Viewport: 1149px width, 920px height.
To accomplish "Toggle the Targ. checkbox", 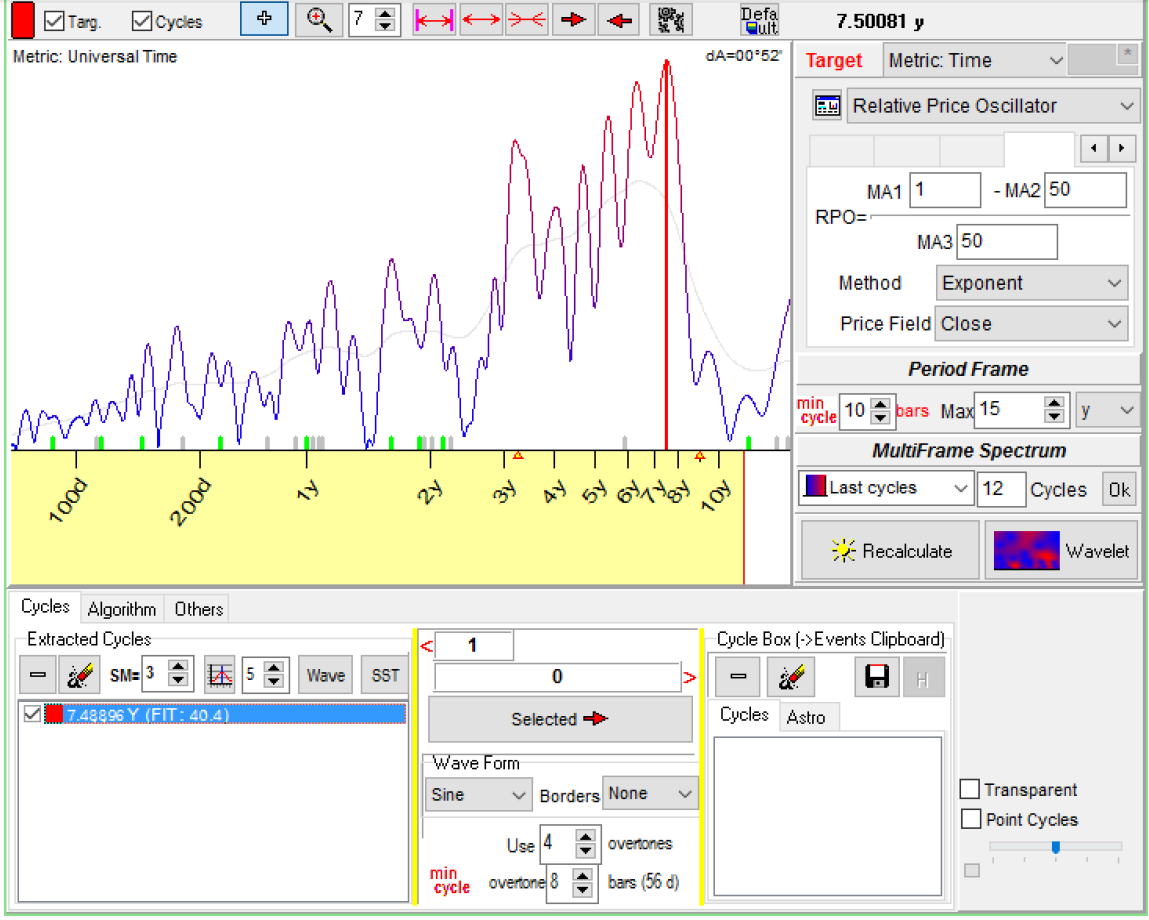I will point(56,21).
